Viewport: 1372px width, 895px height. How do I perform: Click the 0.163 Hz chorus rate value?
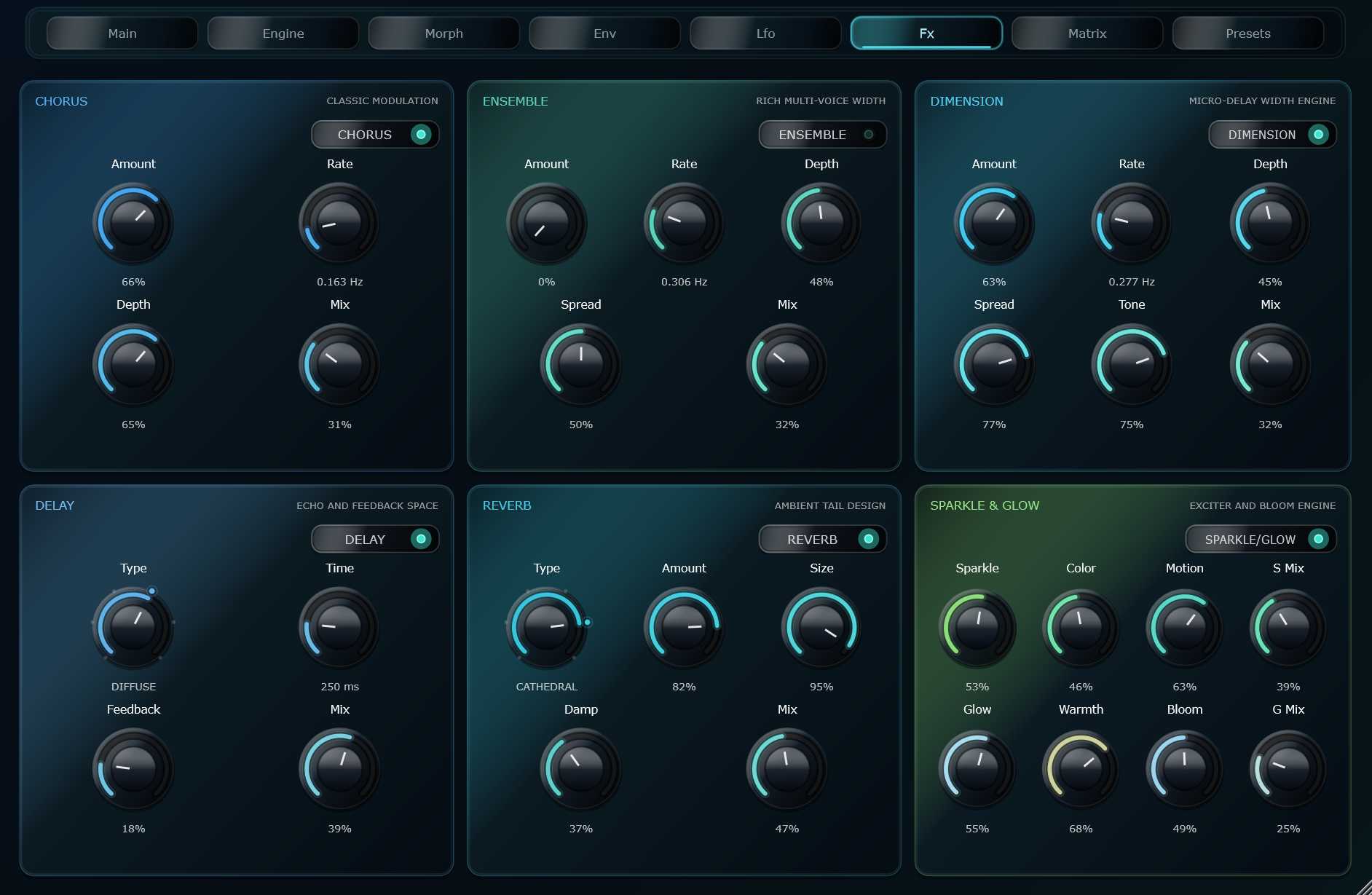339,282
